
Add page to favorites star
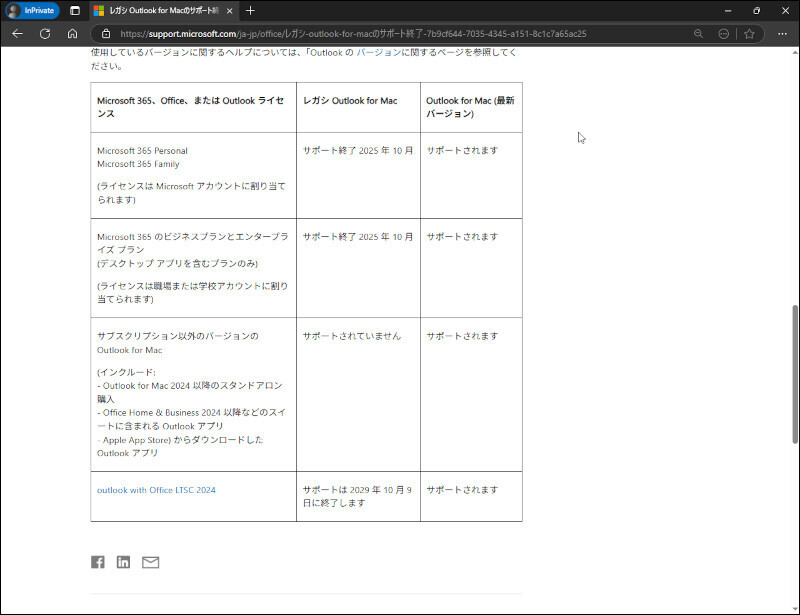coord(749,34)
